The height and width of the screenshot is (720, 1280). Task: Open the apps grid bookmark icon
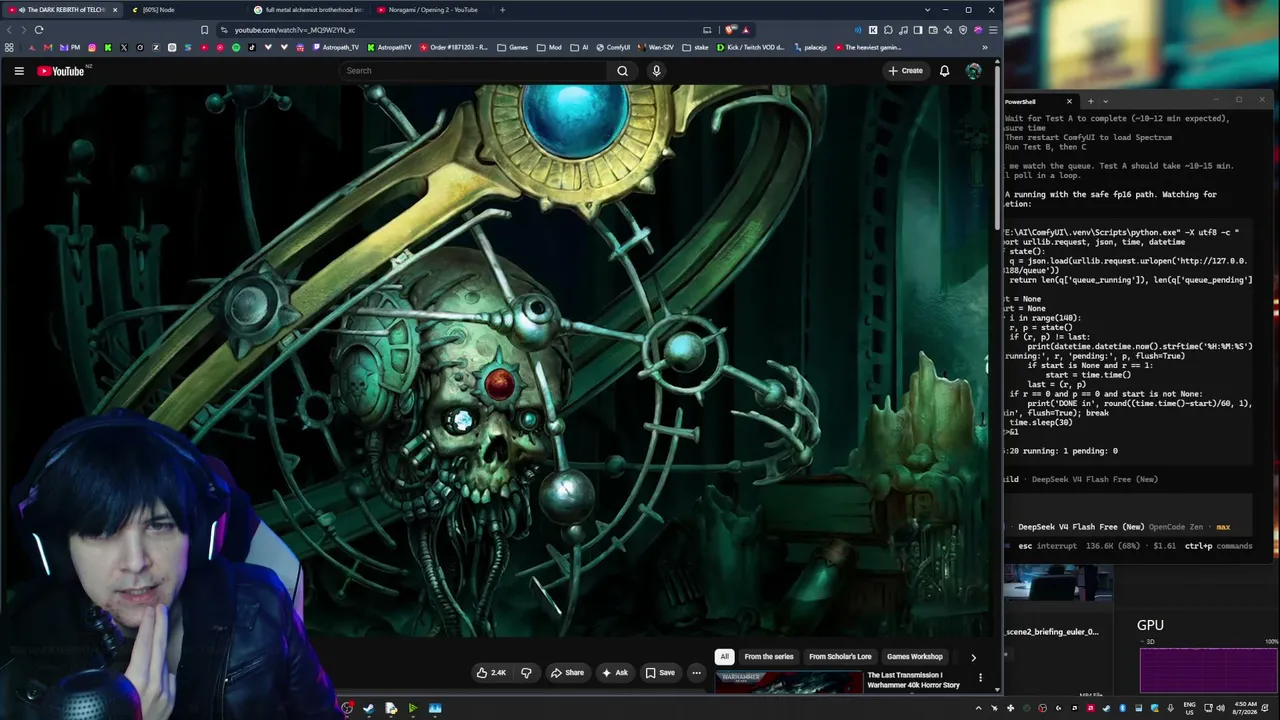click(x=9, y=48)
